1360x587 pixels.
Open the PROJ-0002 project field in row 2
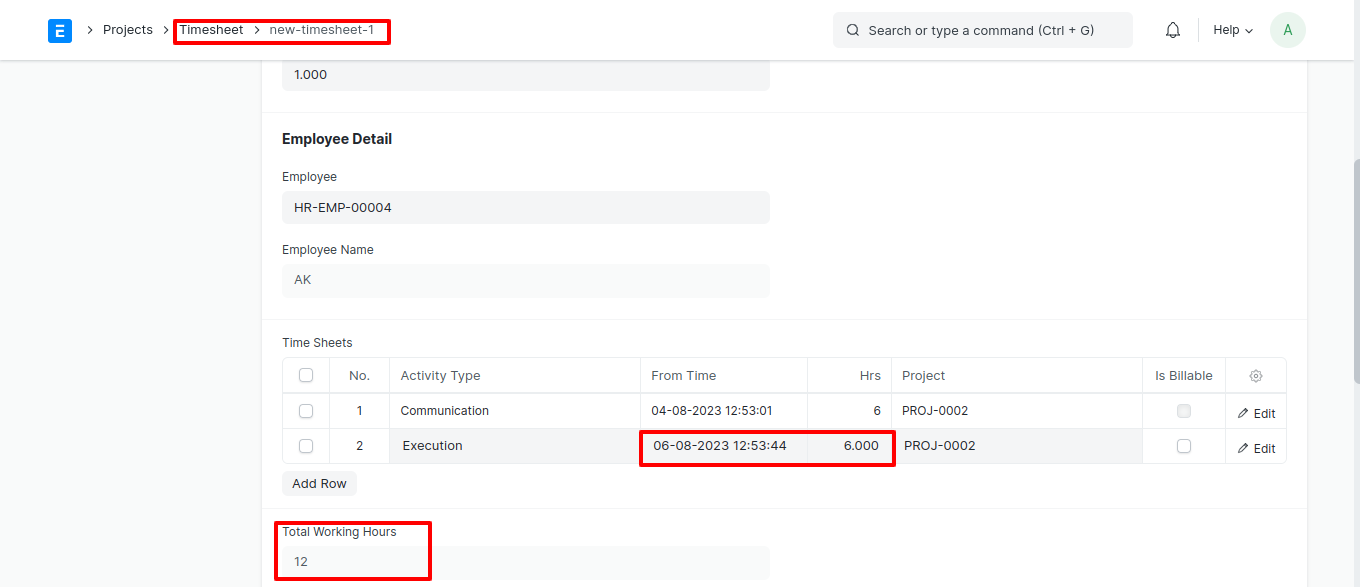pos(1017,446)
